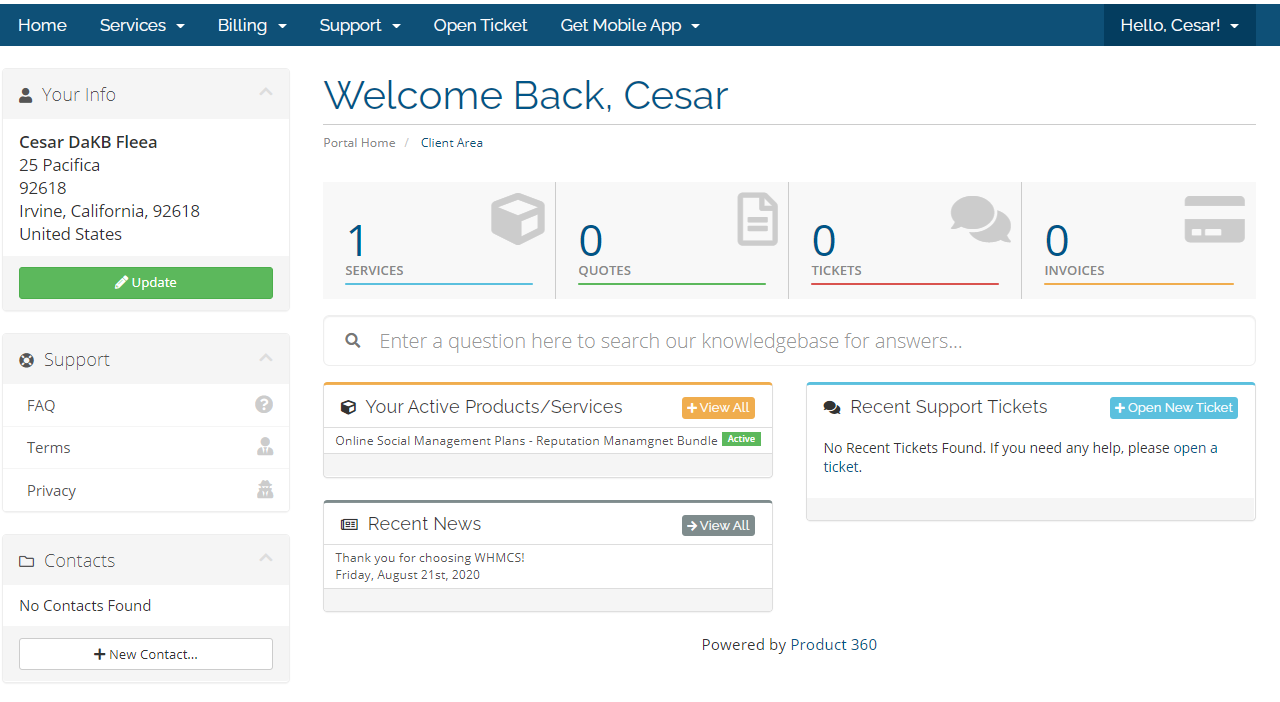Screen dimensions: 1280x702
Task: Focus the knowledgebase search field
Action: [x=789, y=341]
